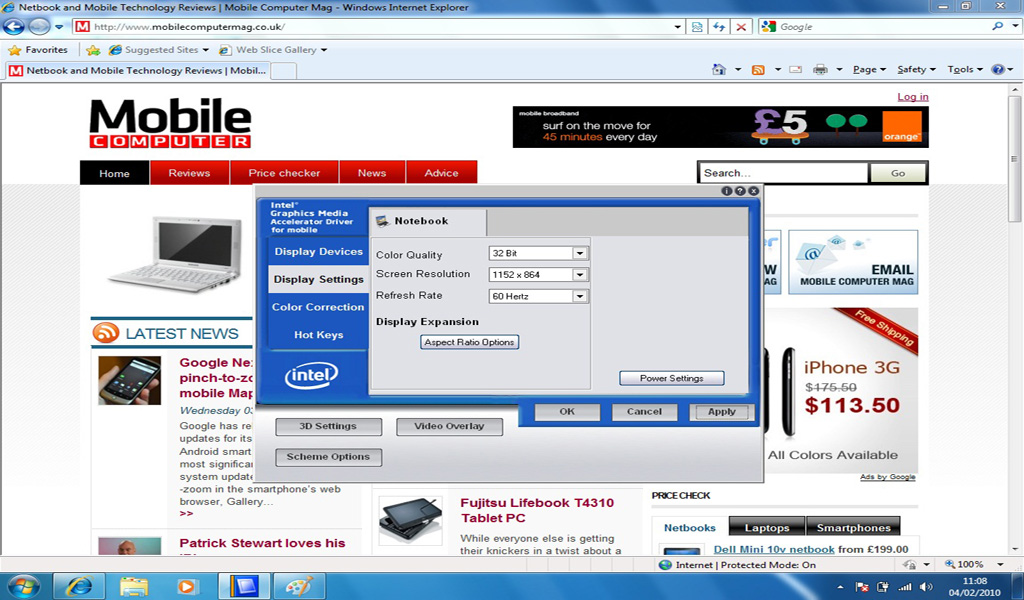Open Dell Mini 10v netbook link
Image resolution: width=1024 pixels, height=600 pixels.
pyautogui.click(x=774, y=549)
